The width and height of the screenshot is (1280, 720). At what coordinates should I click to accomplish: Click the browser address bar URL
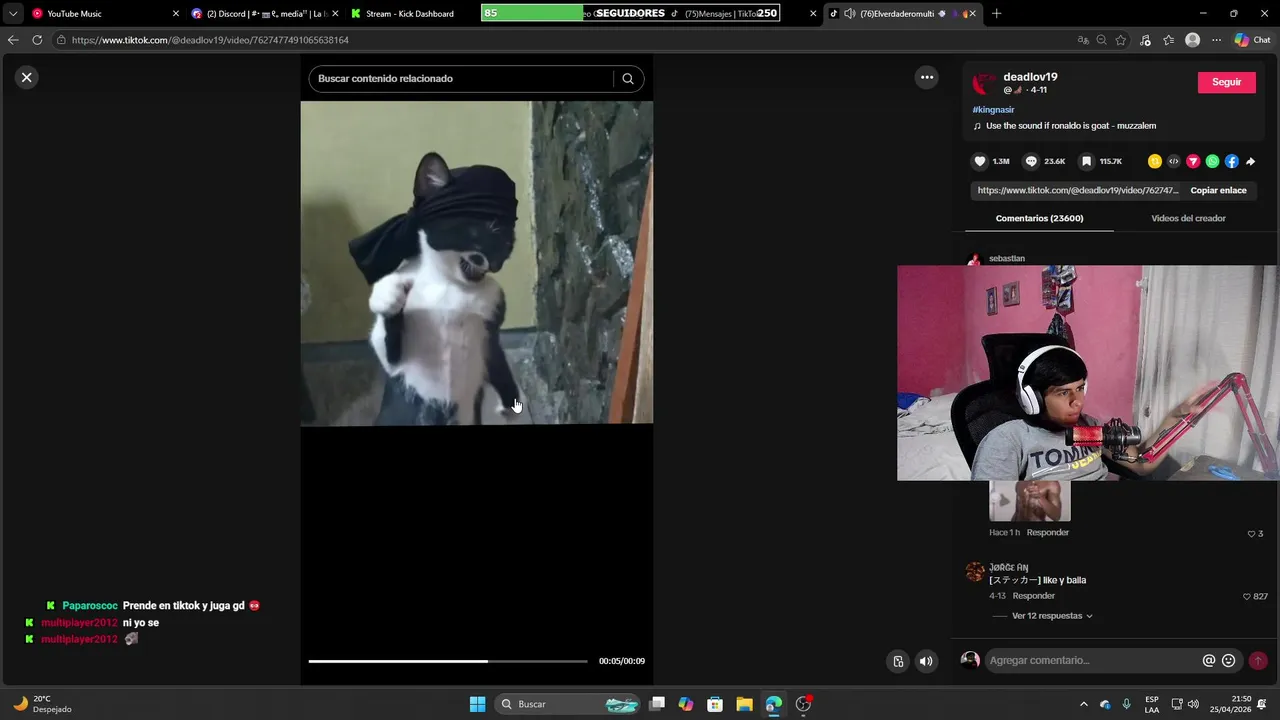click(210, 40)
